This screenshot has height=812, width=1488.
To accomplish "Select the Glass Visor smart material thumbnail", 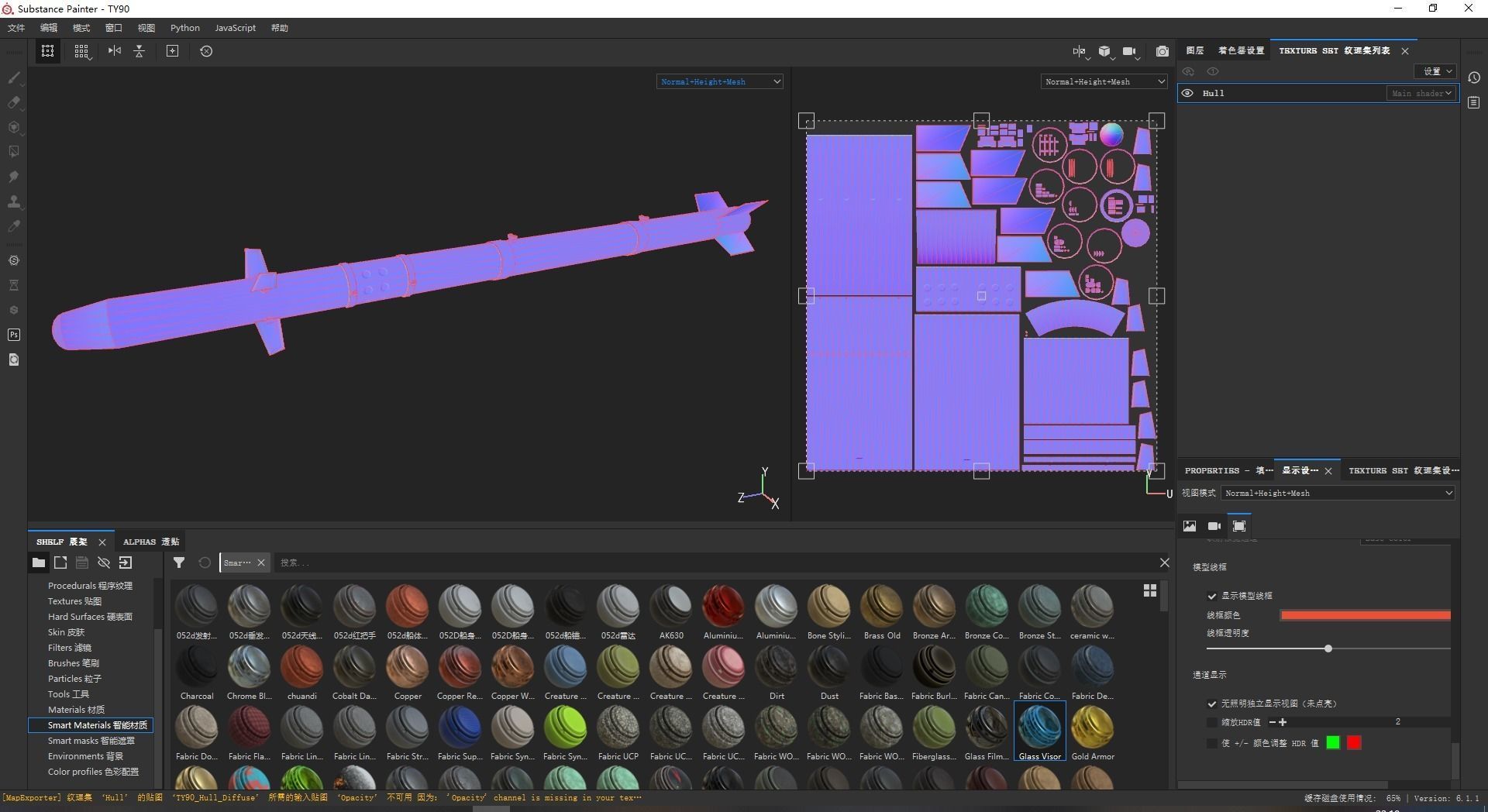I will point(1040,731).
